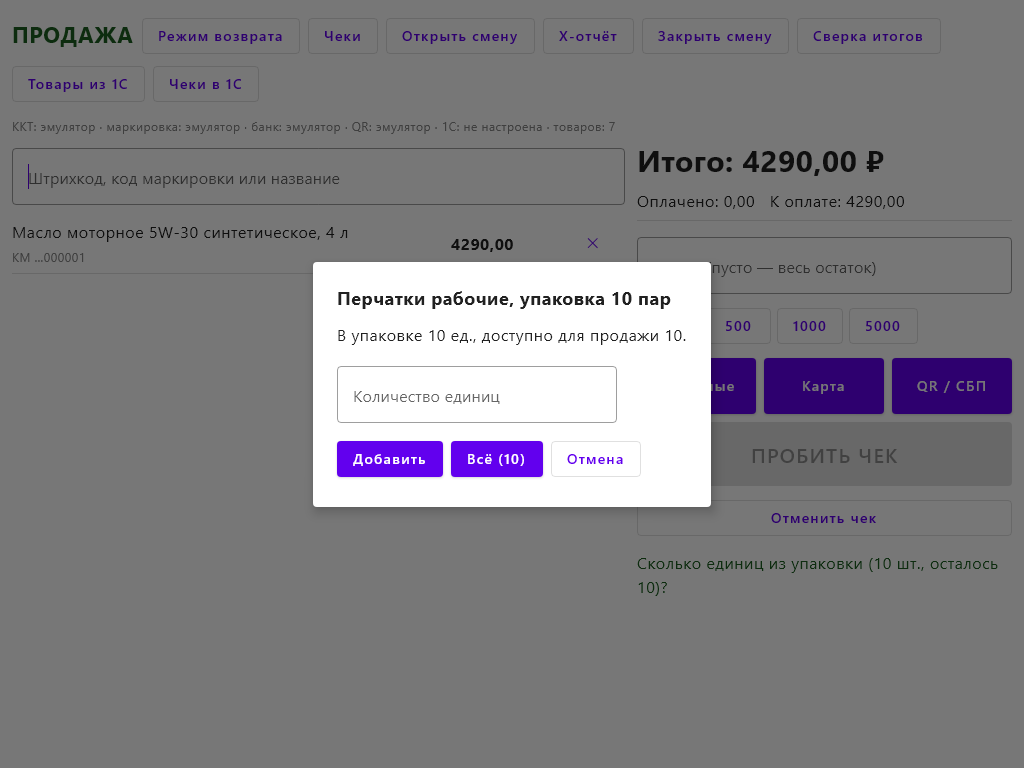
Task: Click the item price 4290,00
Action: (x=482, y=244)
